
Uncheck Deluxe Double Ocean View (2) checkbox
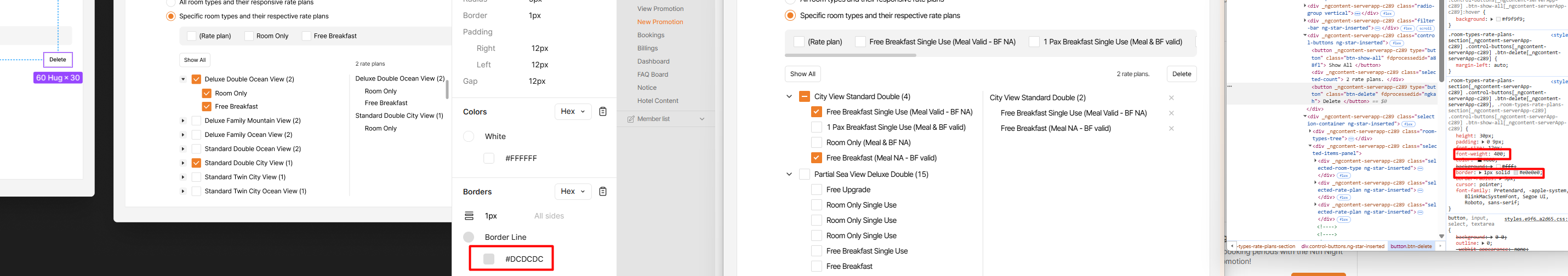pyautogui.click(x=196, y=79)
